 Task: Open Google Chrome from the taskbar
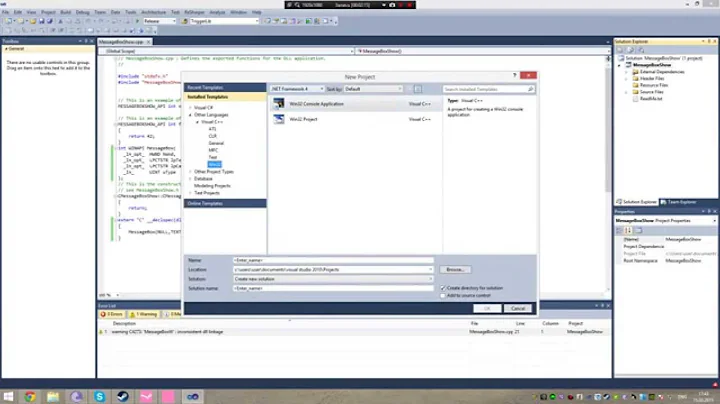coord(30,396)
